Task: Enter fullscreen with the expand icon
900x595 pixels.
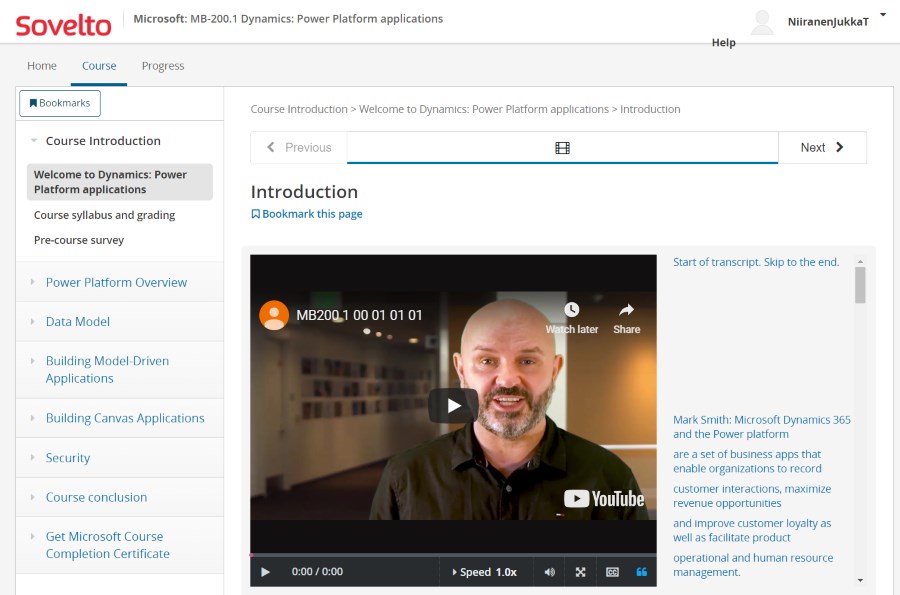Action: (x=581, y=572)
